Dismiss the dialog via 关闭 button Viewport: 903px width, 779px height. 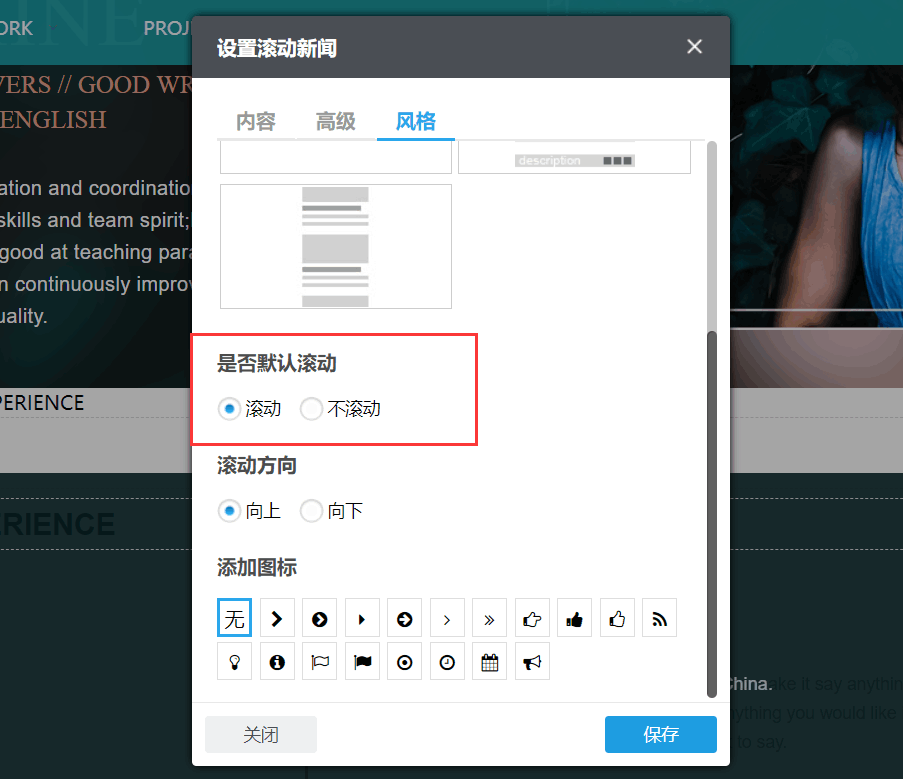coord(260,734)
